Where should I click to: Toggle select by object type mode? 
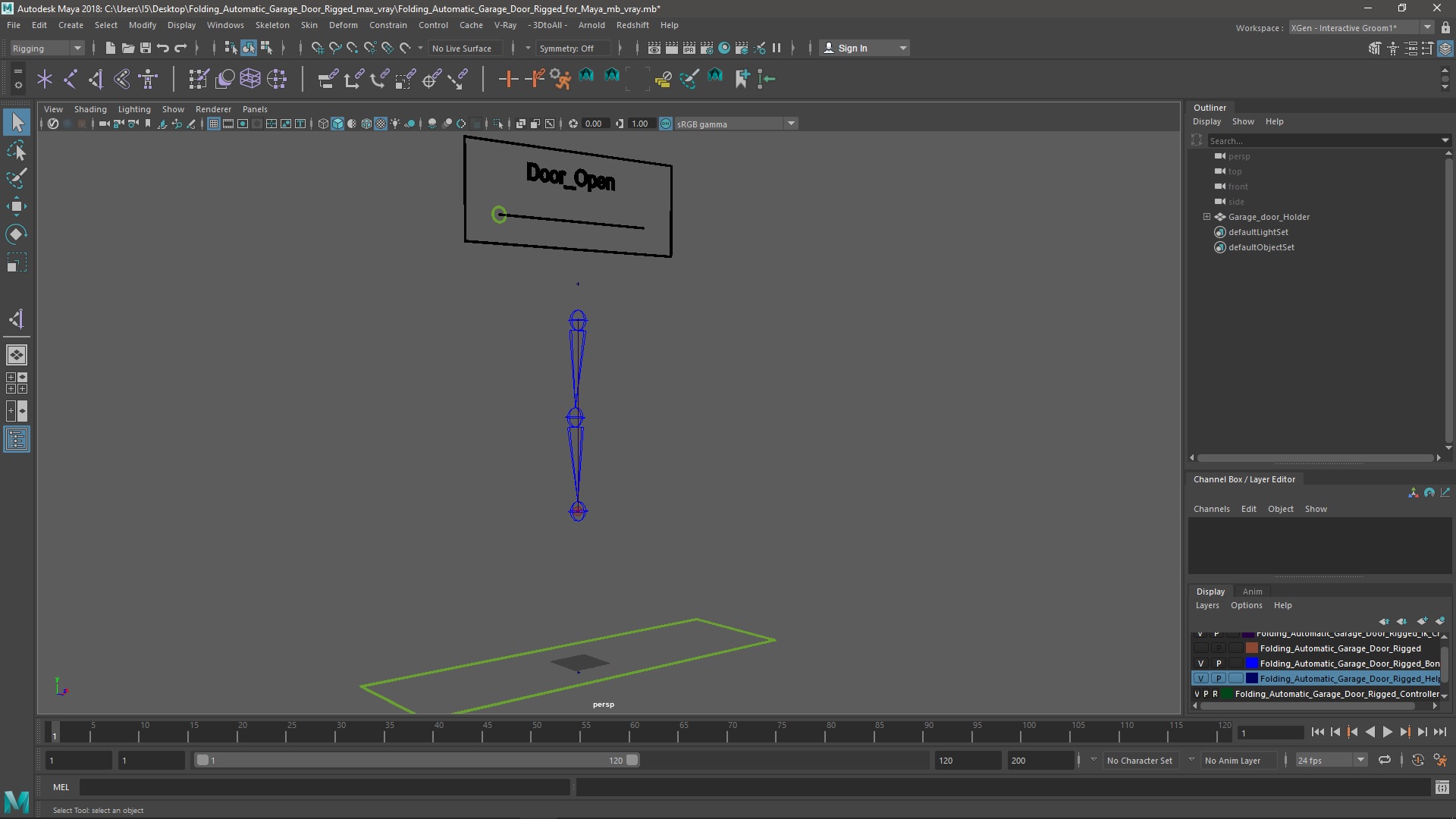pos(249,48)
